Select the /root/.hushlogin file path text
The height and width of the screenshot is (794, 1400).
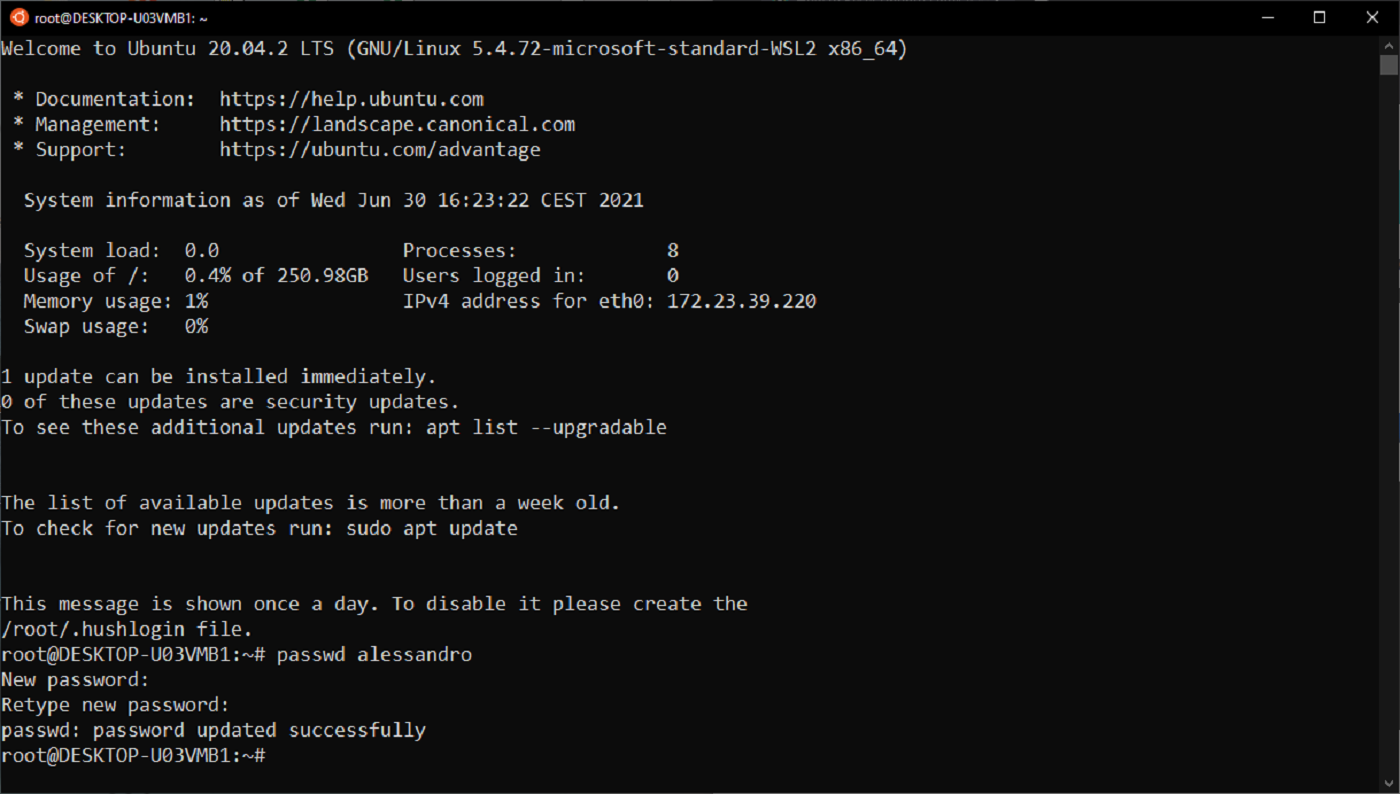pos(93,628)
